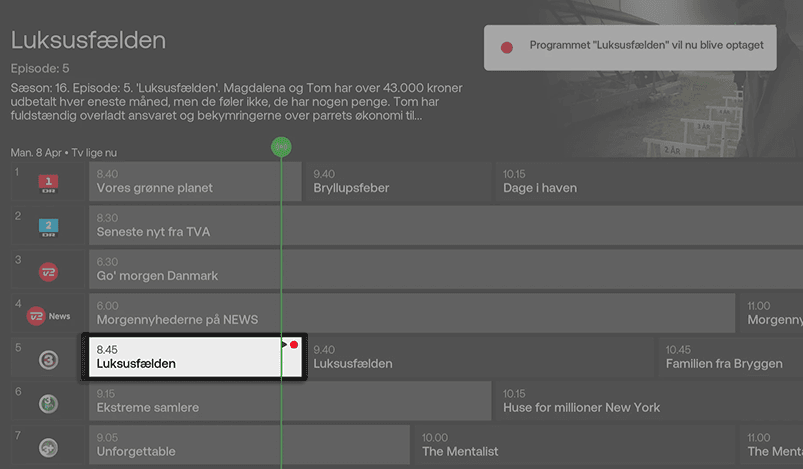Open the 9.15 Ekstreme samlere program
This screenshot has width=803, height=469.
tap(290, 401)
